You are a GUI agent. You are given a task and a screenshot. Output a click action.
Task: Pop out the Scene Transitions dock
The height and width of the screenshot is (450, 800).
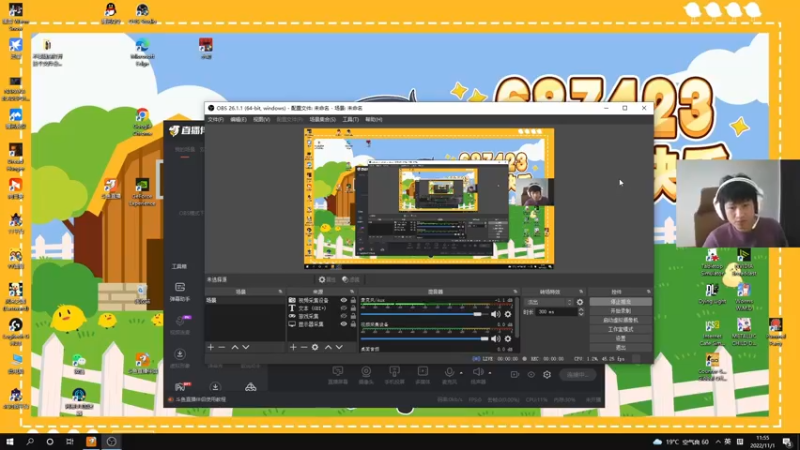point(581,292)
